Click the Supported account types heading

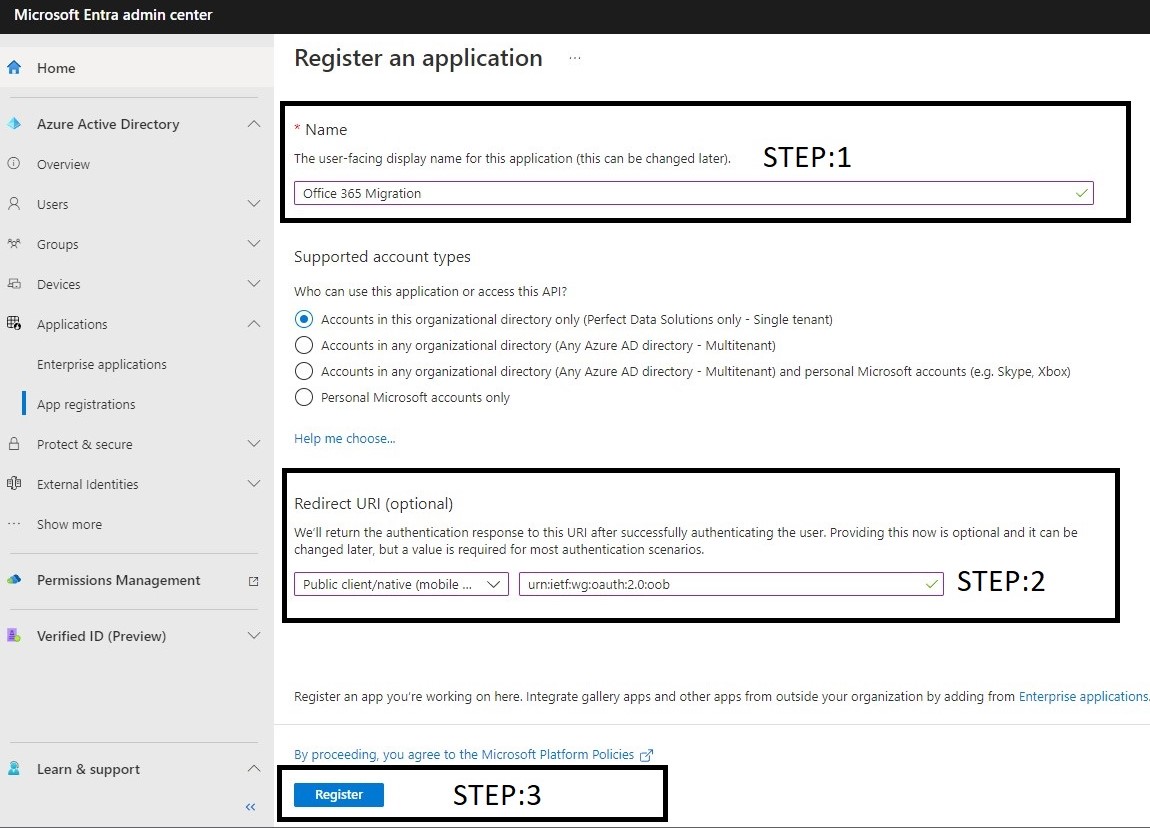tap(382, 257)
